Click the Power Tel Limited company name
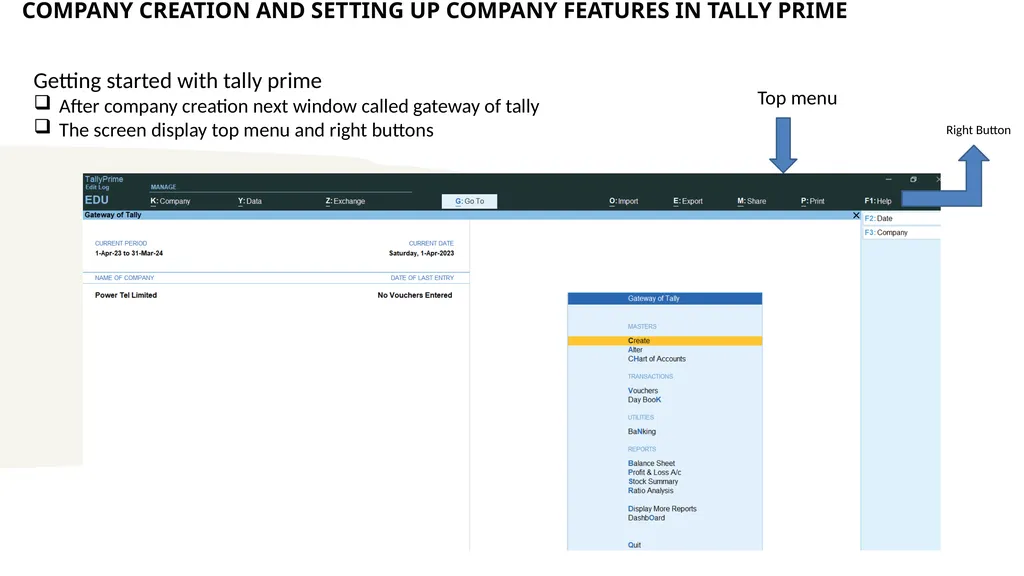 126,295
